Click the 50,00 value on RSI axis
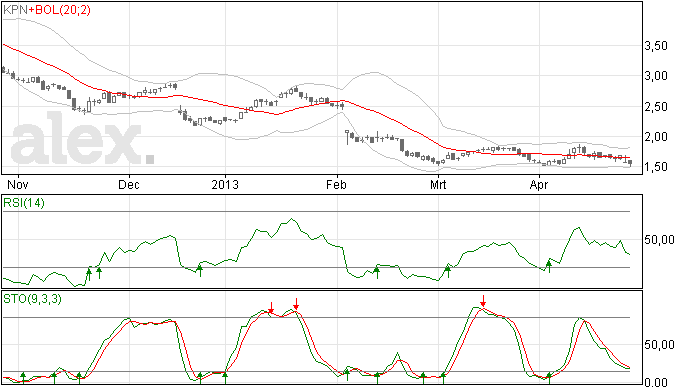The height and width of the screenshot is (387, 690). (659, 240)
